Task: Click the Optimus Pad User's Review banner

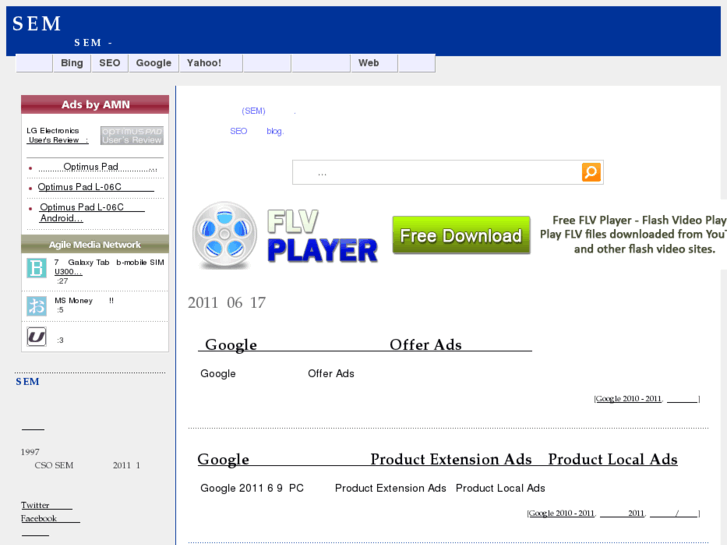Action: (132, 135)
